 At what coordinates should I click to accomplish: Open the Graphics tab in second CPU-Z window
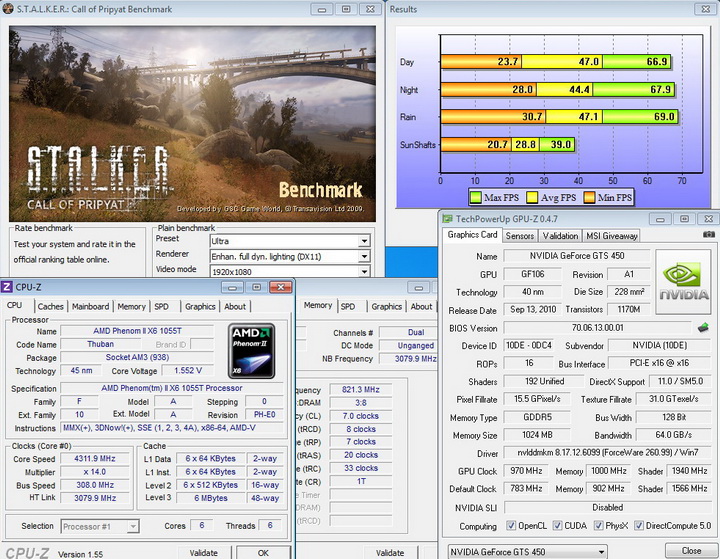pos(387,306)
